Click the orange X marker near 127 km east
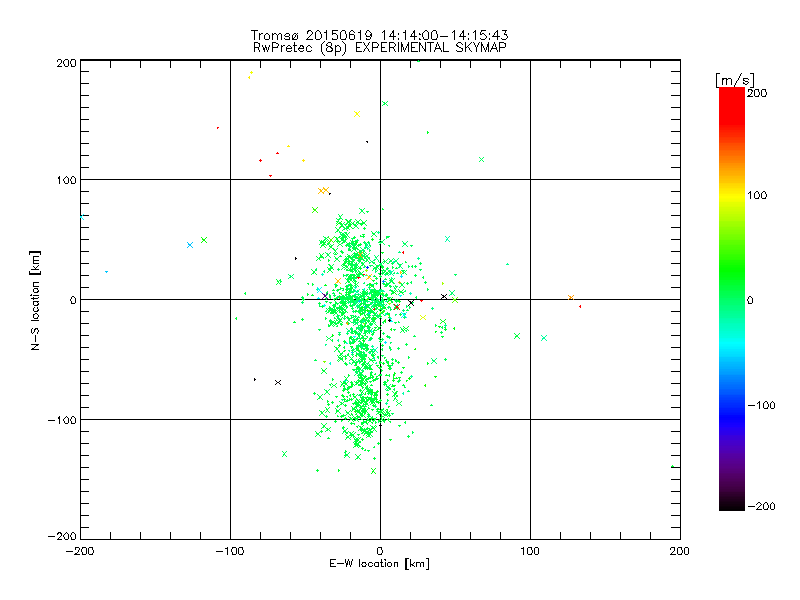The image size is (800, 600). click(x=571, y=297)
